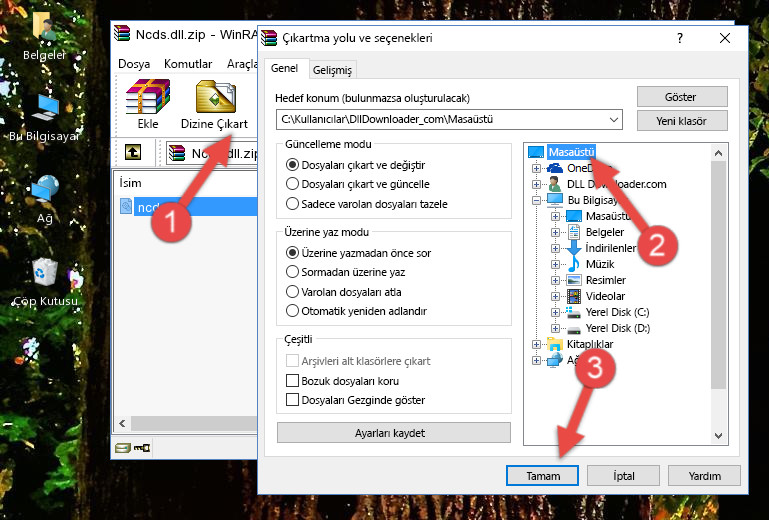Click the OneDrive cloud icon in tree
This screenshot has height=520, width=769.
[555, 168]
